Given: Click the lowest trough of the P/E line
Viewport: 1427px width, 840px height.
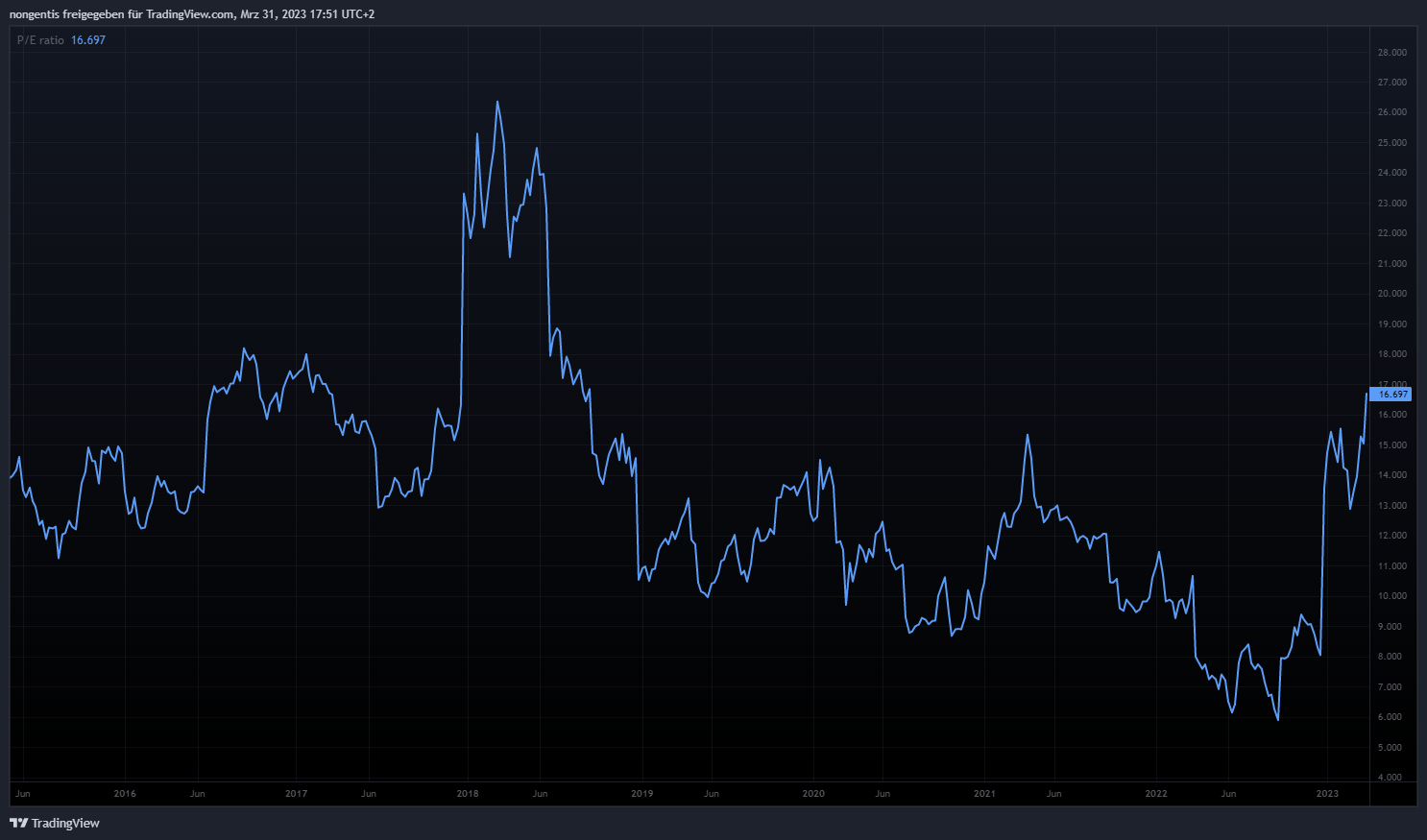Looking at the screenshot, I should [x=1277, y=719].
